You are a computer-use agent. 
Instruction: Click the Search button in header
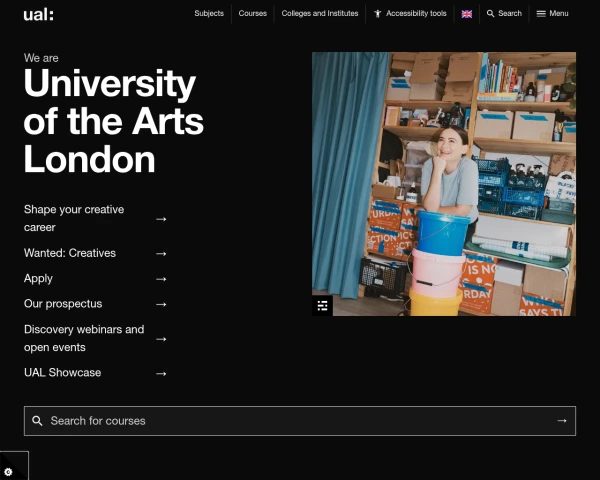click(x=504, y=14)
